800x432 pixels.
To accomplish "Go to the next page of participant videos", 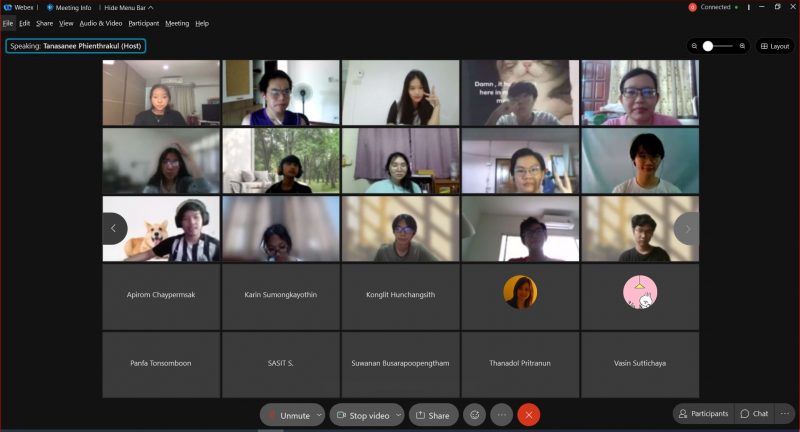I will 687,229.
